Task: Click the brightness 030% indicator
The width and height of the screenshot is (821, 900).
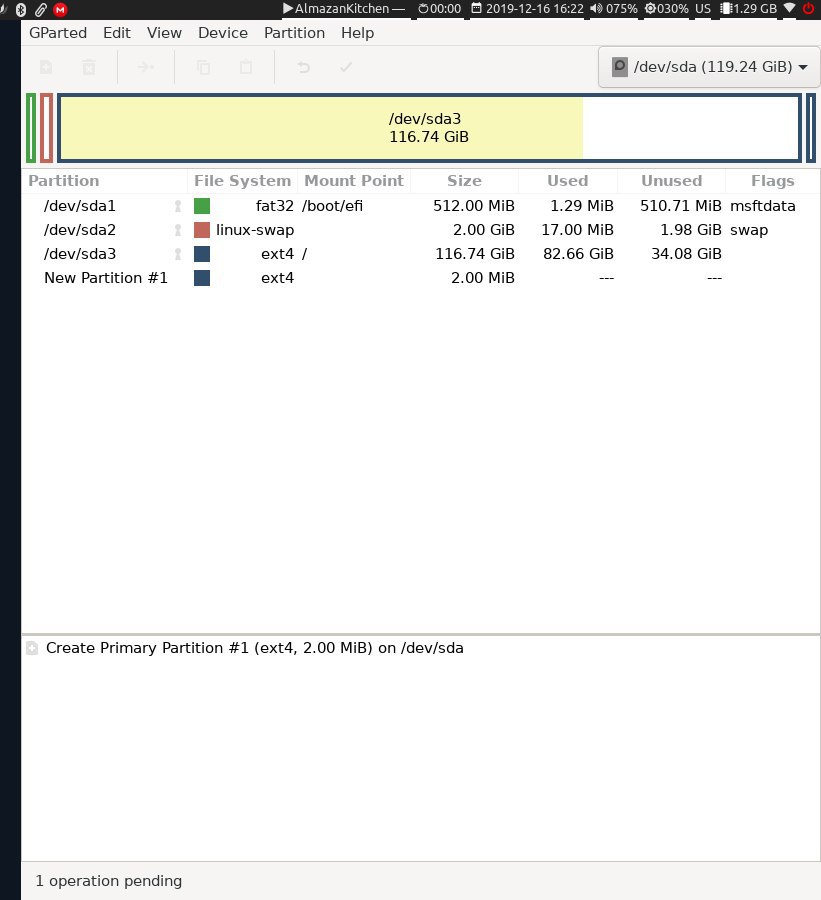Action: (667, 9)
